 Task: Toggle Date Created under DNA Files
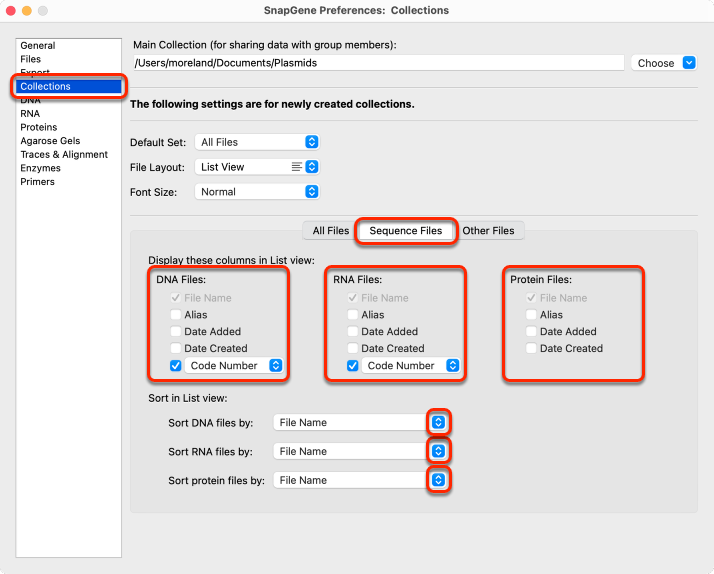(175, 348)
